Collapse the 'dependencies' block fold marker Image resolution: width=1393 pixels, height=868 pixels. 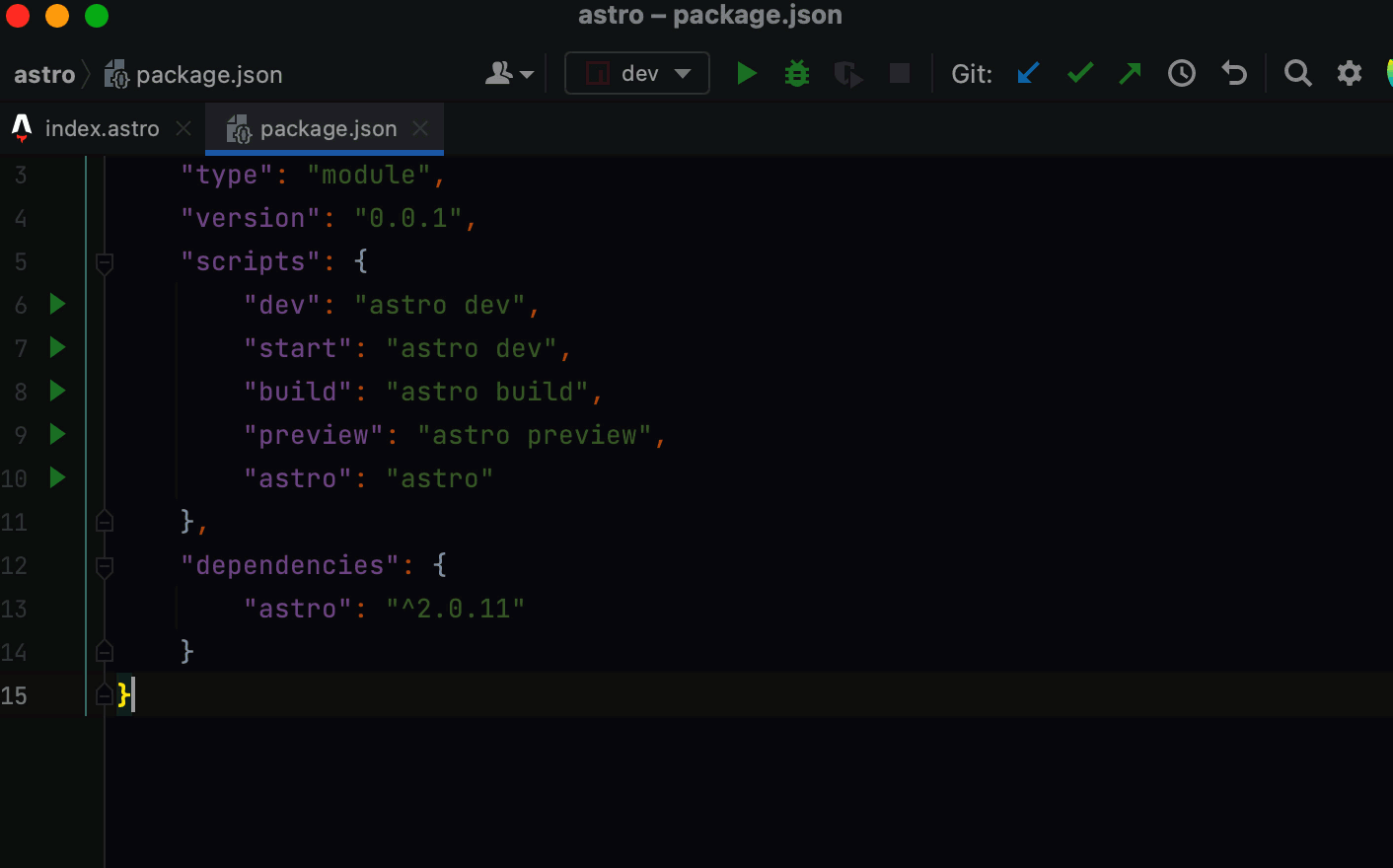(104, 565)
